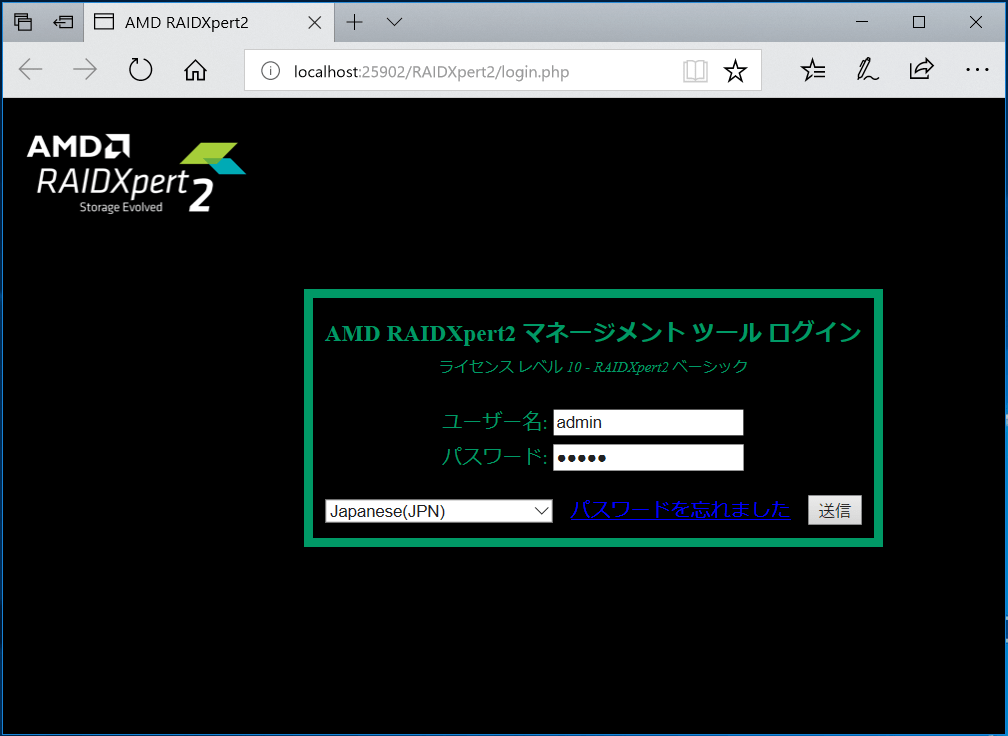The width and height of the screenshot is (1008, 736).
Task: Click the browser back arrow
Action: pyautogui.click(x=30, y=69)
